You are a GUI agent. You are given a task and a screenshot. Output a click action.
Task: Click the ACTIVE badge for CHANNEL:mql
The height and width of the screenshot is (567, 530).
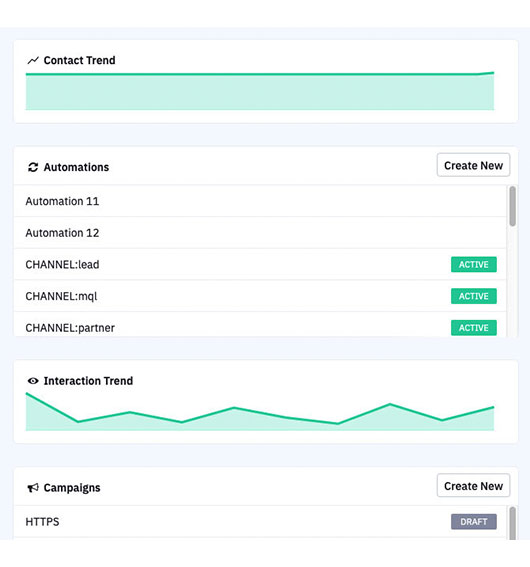[x=474, y=296]
